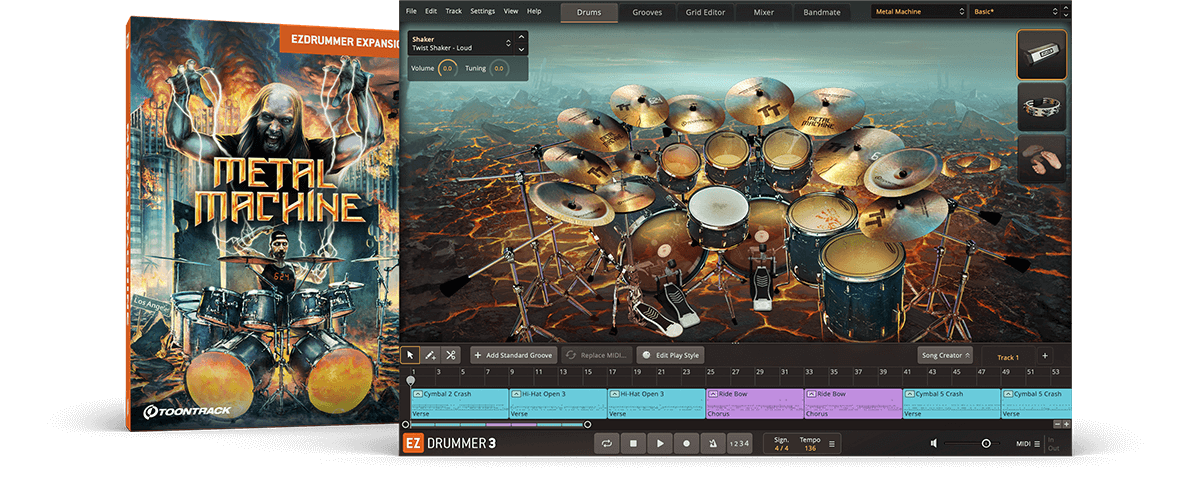Select the arrow pointer tool
Screen dimensions: 1200x488
(x=411, y=355)
